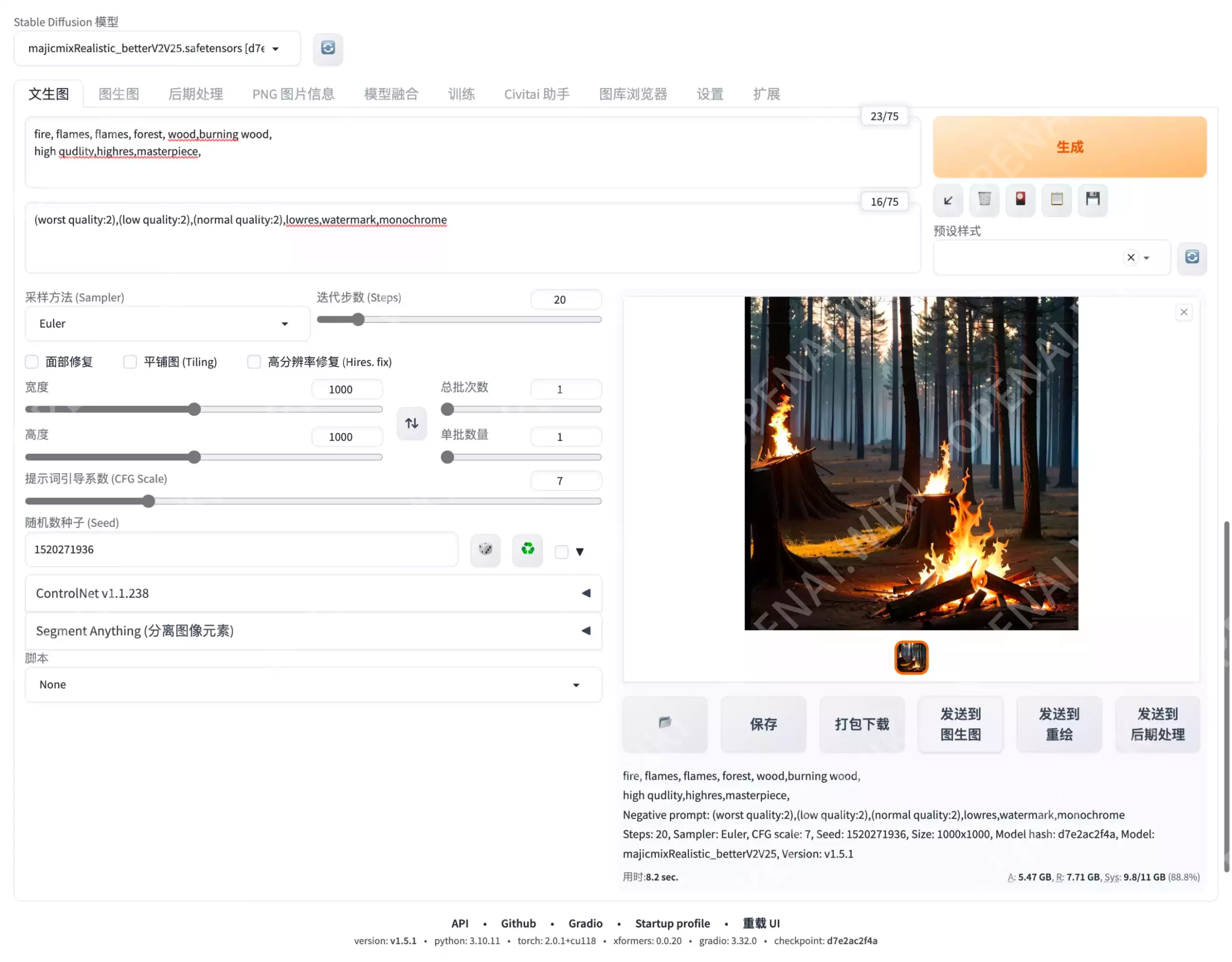This screenshot has width=1232, height=962.
Task: Click the seed input field 1520271936
Action: point(242,549)
